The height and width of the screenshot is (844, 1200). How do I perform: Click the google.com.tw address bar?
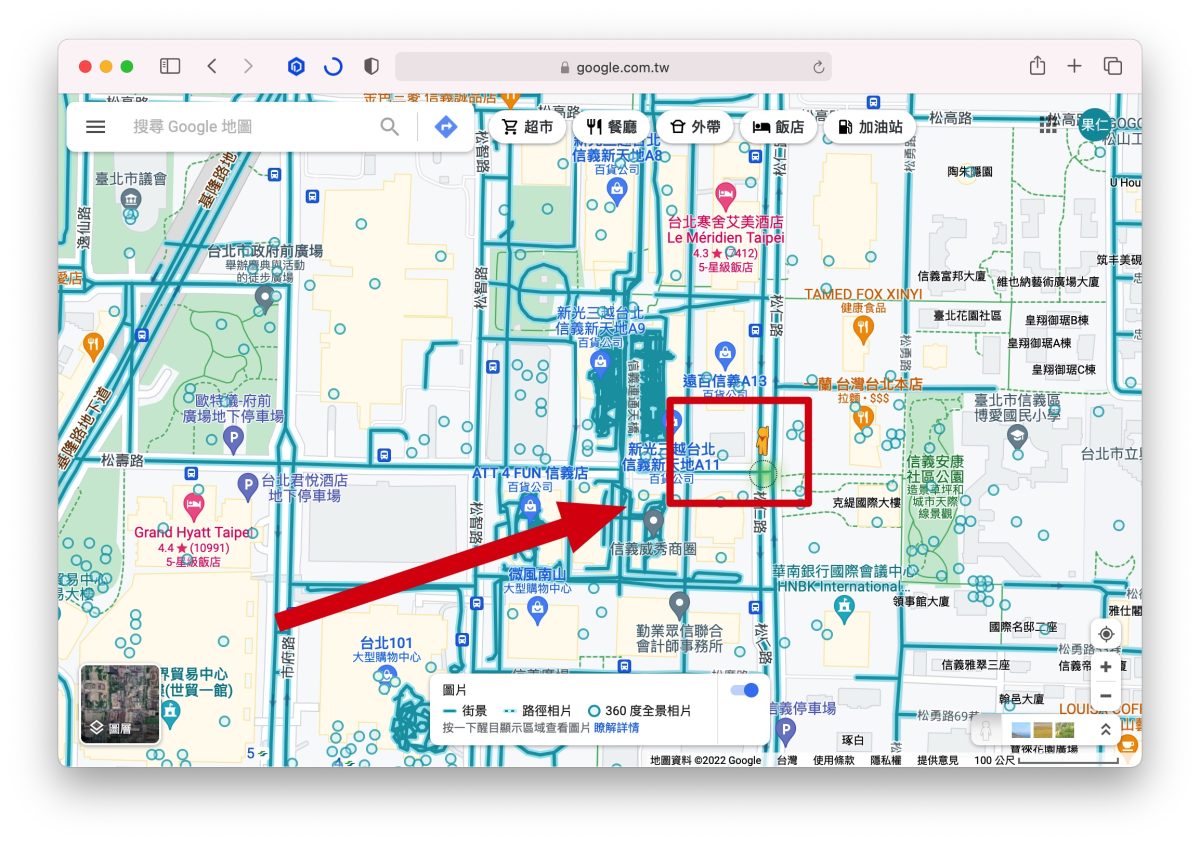tap(613, 67)
